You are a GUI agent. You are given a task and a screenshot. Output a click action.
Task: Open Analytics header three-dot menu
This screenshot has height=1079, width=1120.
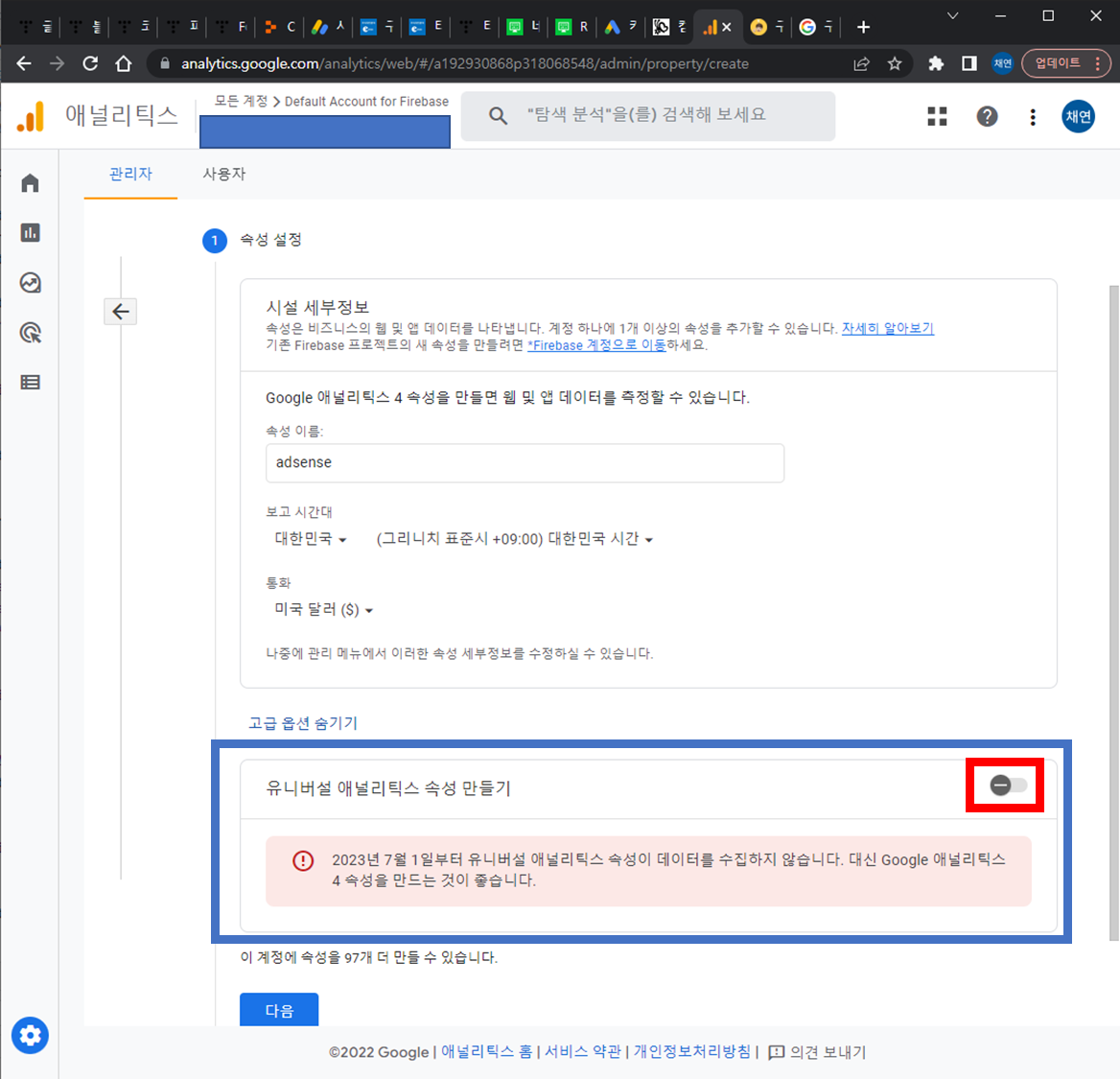click(1032, 116)
